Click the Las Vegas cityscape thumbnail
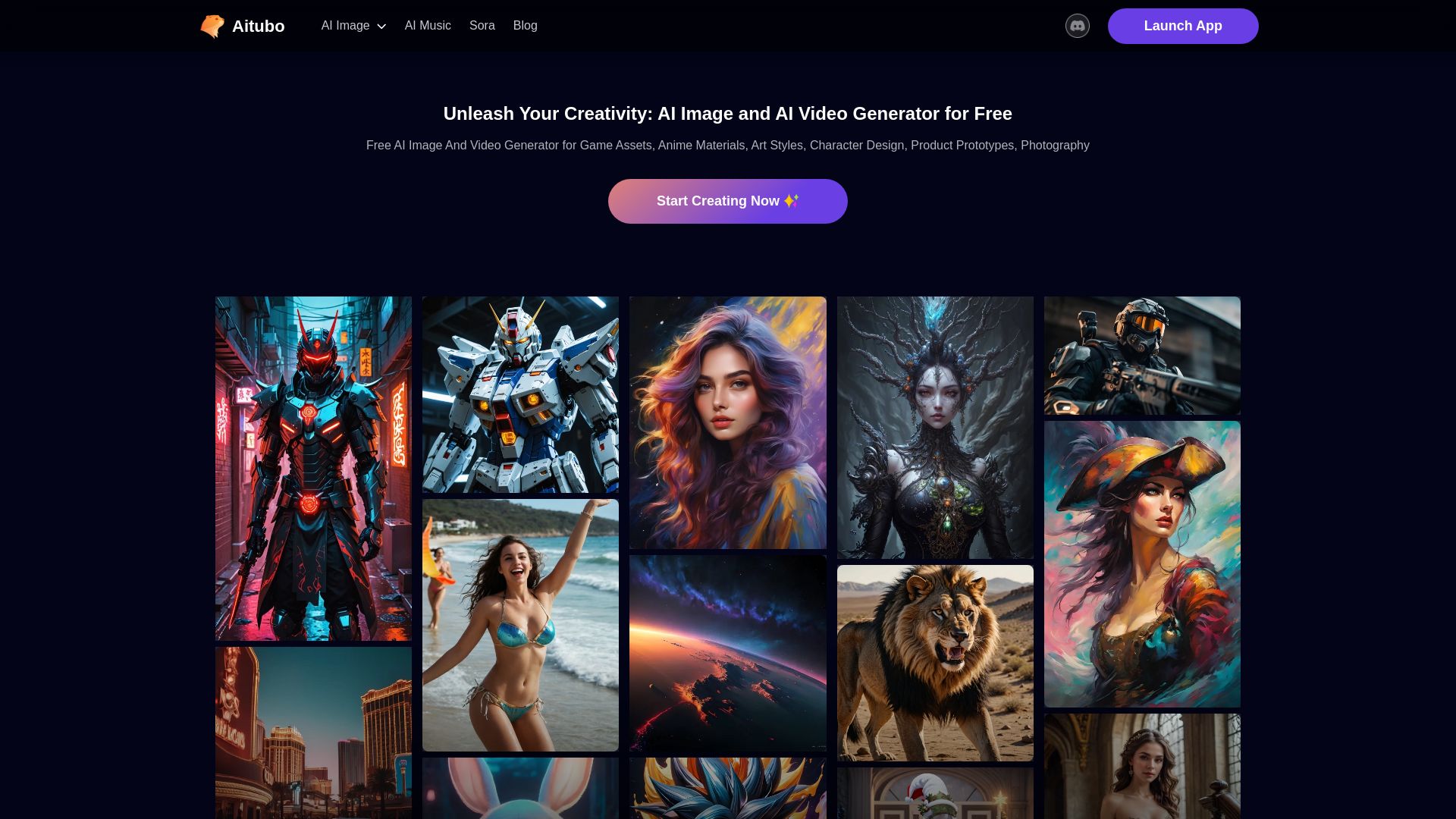1456x819 pixels. pos(313,733)
